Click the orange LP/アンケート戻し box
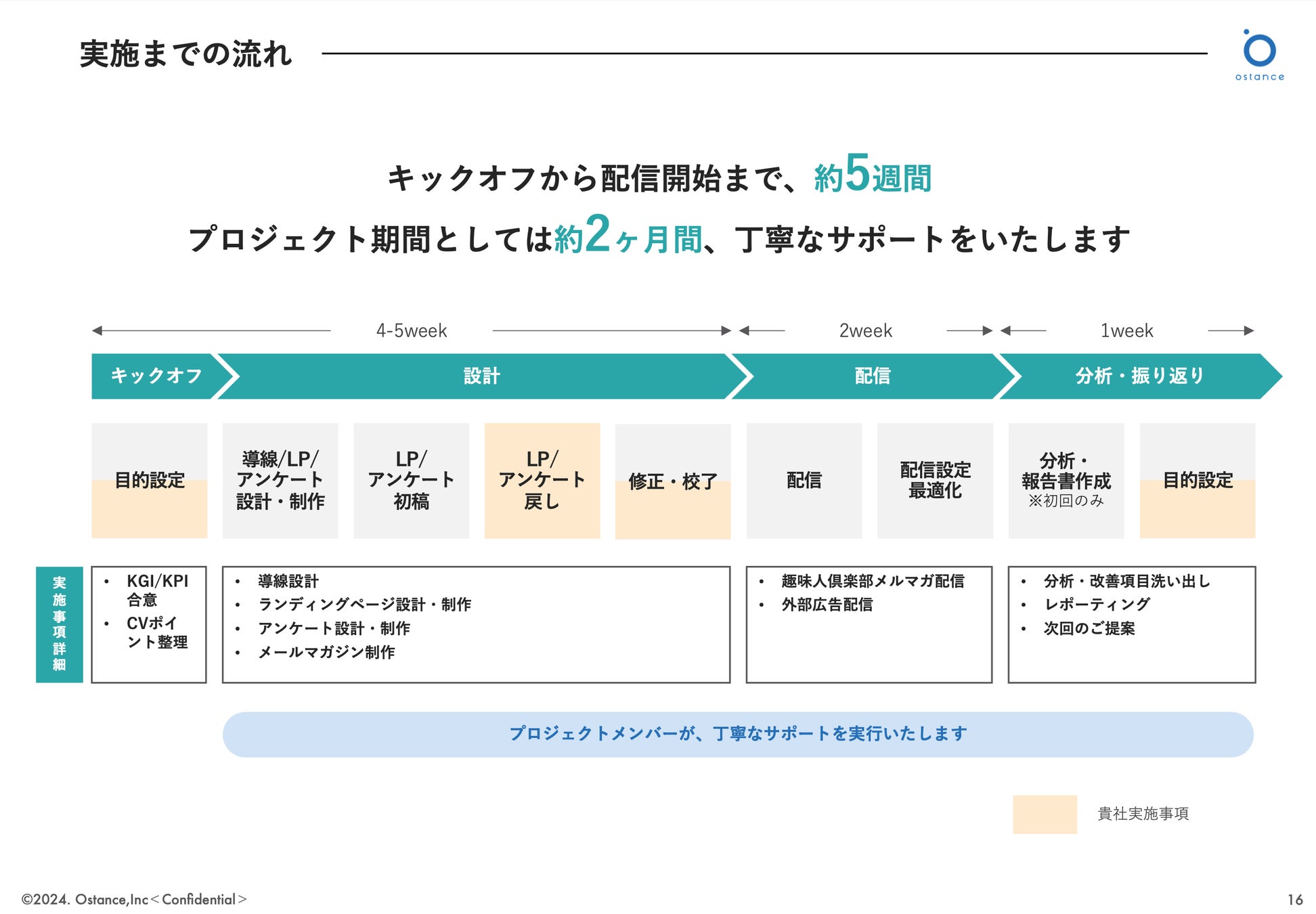Viewport: 1316px width, 914px height. tap(542, 481)
